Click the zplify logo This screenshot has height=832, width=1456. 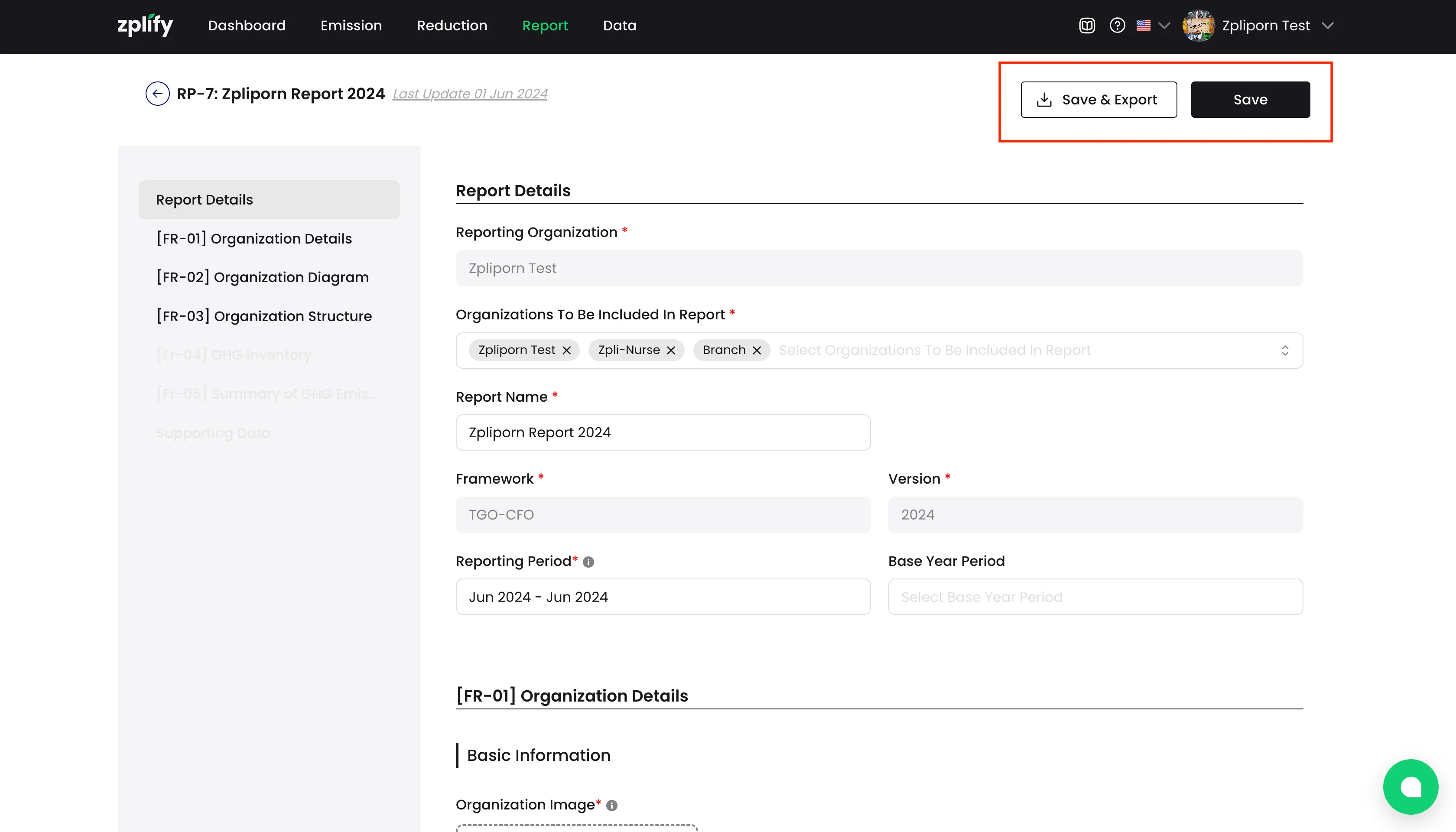point(145,25)
